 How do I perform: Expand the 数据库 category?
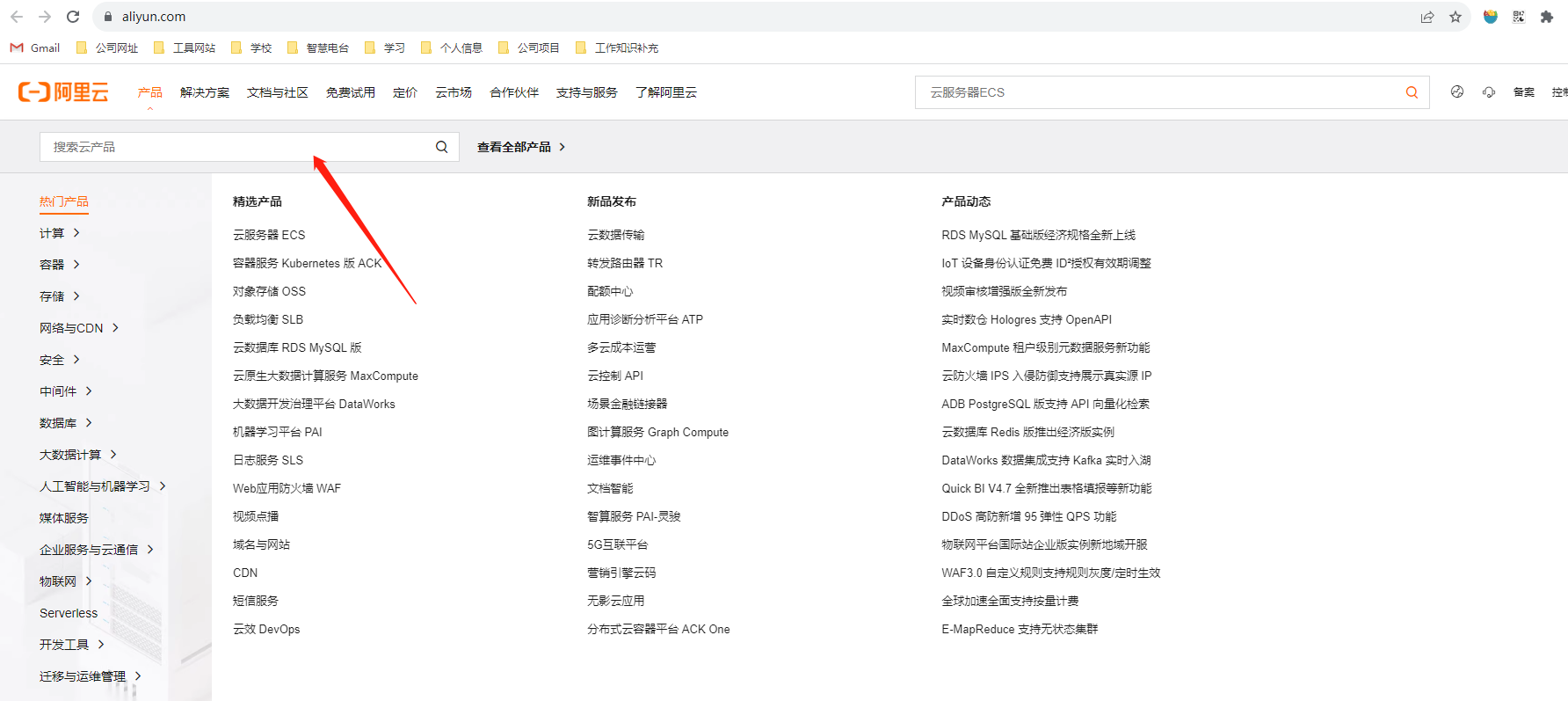click(x=66, y=423)
